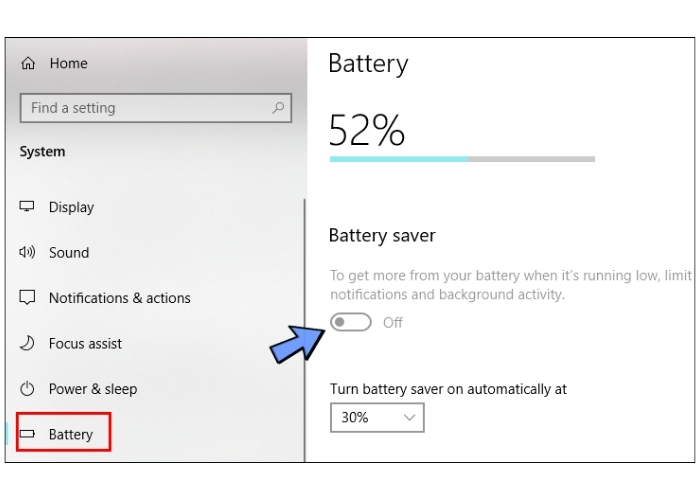Screen dimensions: 700x500
Task: Click the Display monitor icon
Action: click(28, 207)
